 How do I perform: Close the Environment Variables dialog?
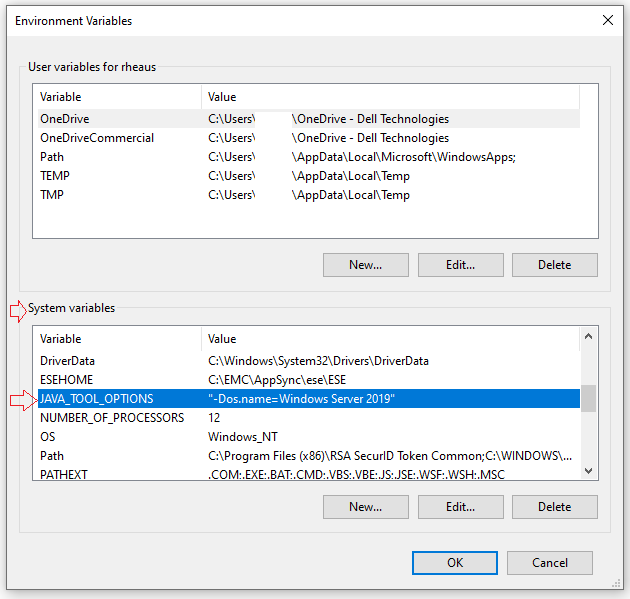coord(607,20)
